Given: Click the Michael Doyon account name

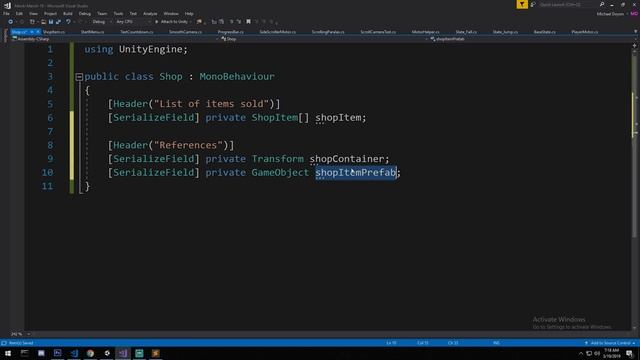Looking at the screenshot, I should pos(610,14).
